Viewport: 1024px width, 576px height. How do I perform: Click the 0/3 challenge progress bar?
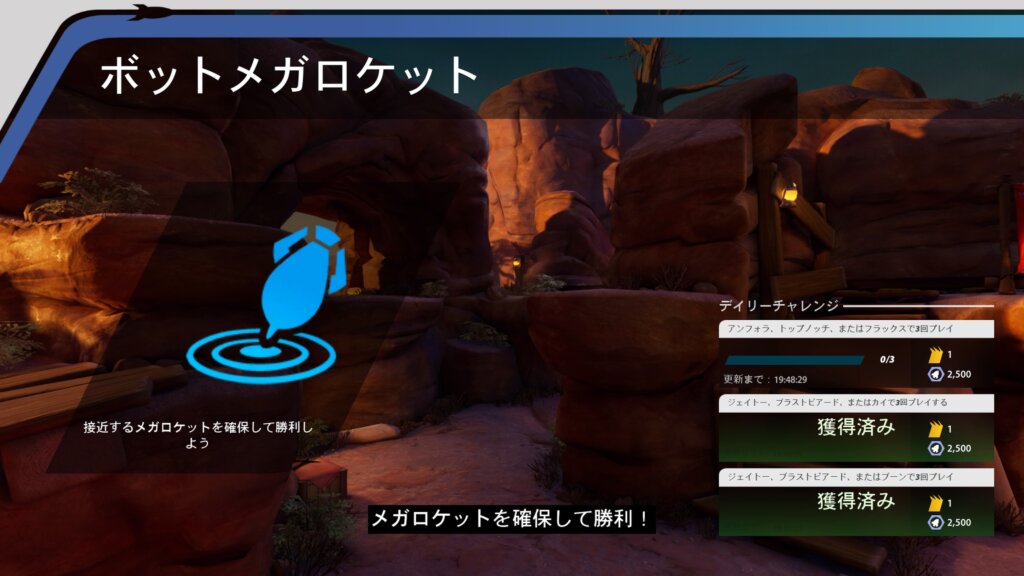click(794, 360)
